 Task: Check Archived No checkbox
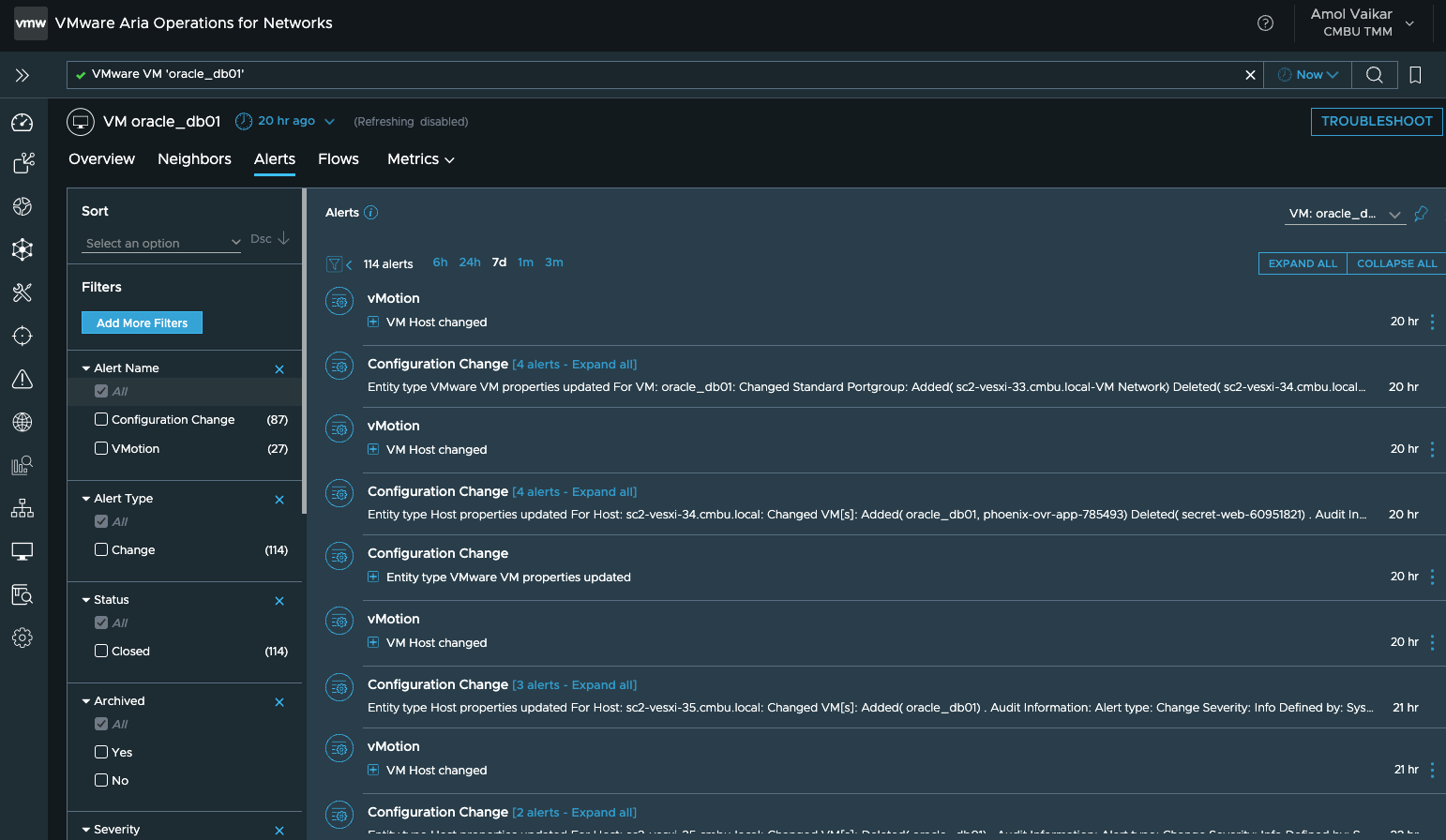tap(101, 780)
